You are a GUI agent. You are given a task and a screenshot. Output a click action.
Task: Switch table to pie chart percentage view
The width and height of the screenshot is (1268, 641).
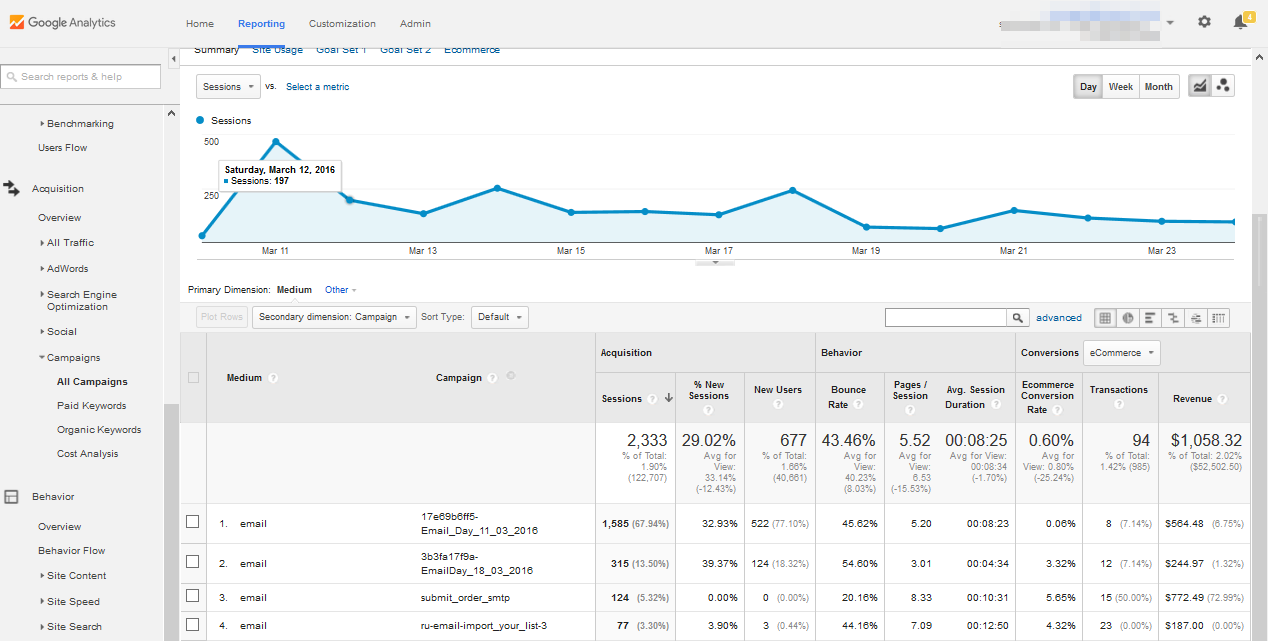pyautogui.click(x=1128, y=318)
